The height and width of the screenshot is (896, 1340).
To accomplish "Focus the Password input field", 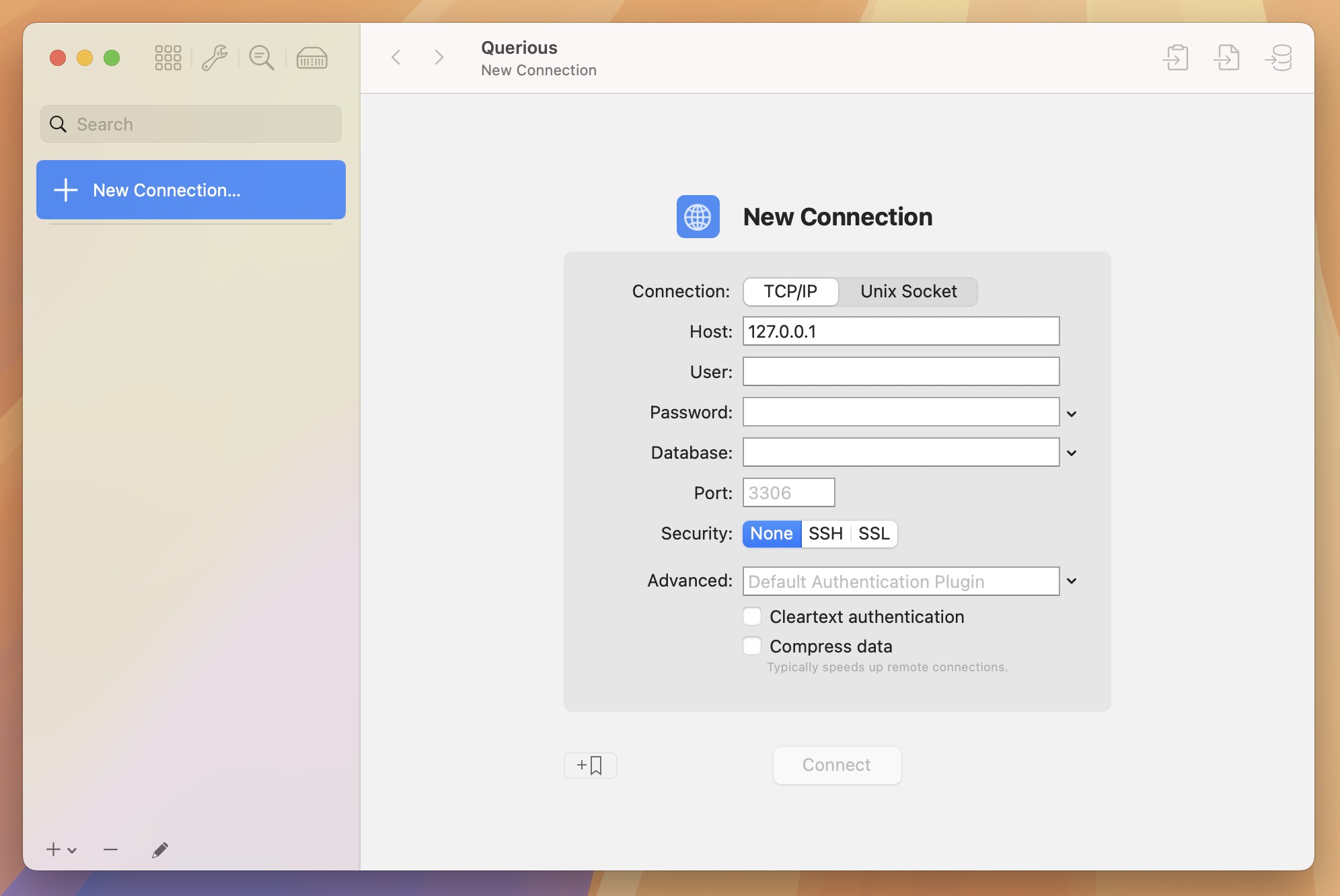I will click(901, 412).
